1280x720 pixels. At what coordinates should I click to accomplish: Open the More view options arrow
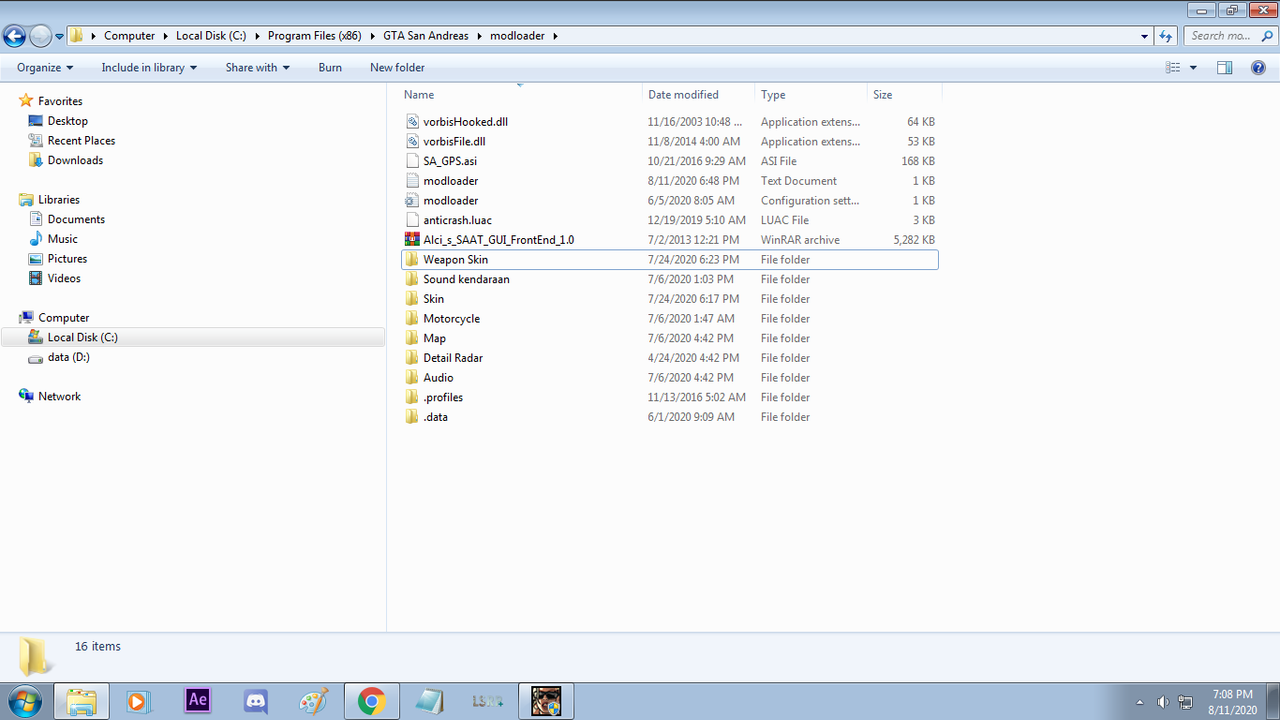click(x=1193, y=68)
